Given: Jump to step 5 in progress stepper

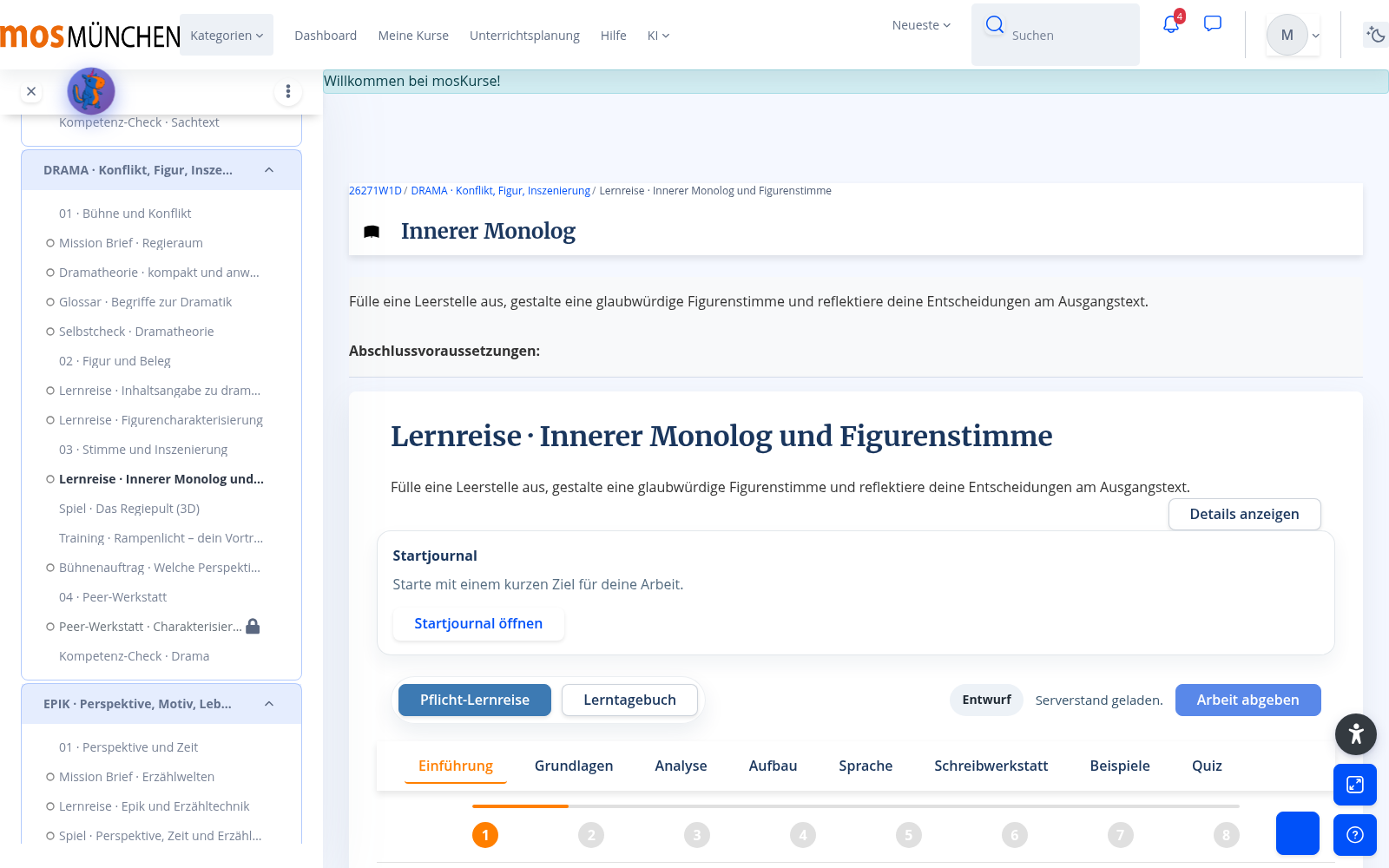Looking at the screenshot, I should coord(909,835).
